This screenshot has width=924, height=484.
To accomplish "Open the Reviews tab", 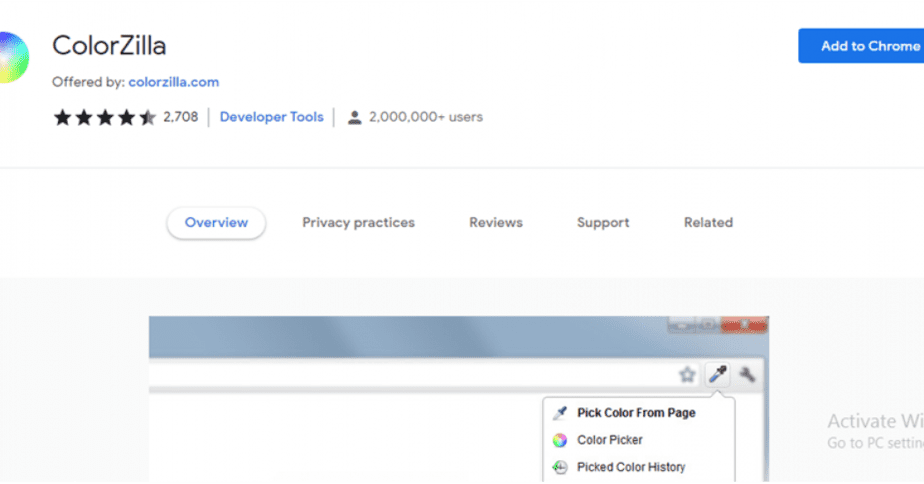I will tap(496, 223).
